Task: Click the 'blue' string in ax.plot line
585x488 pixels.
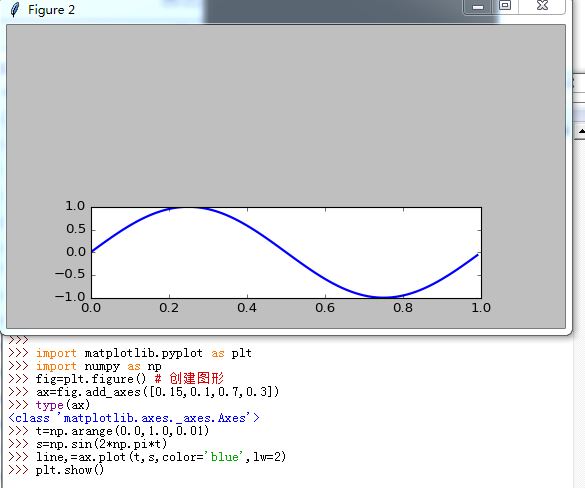Action: (x=225, y=457)
